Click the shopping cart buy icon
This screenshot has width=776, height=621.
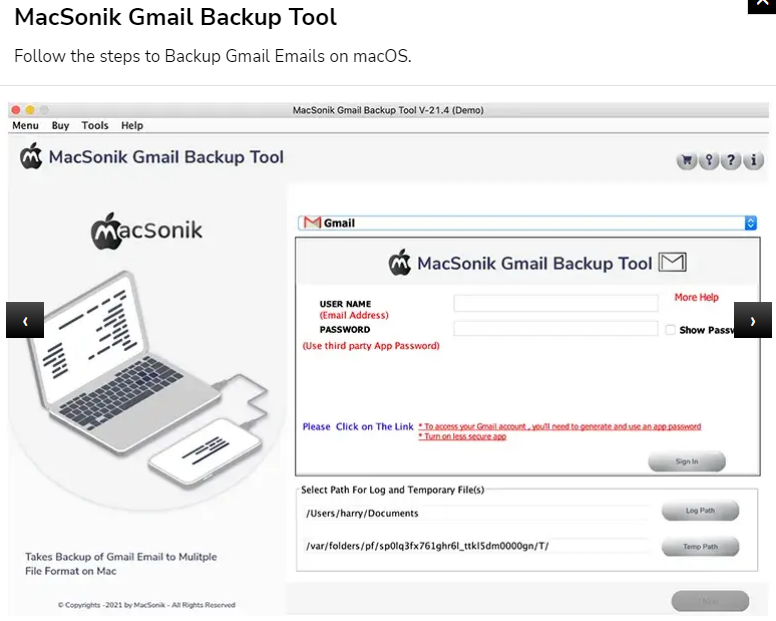pyautogui.click(x=687, y=160)
